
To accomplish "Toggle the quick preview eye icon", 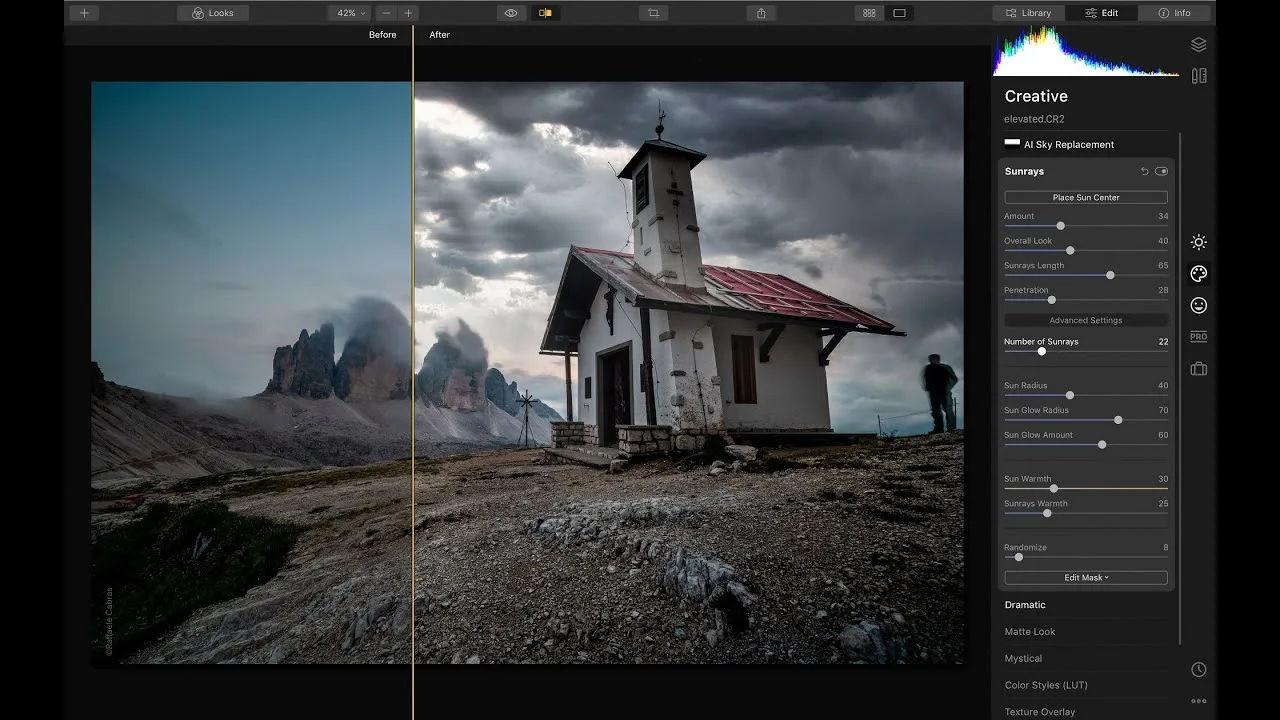I will [511, 13].
